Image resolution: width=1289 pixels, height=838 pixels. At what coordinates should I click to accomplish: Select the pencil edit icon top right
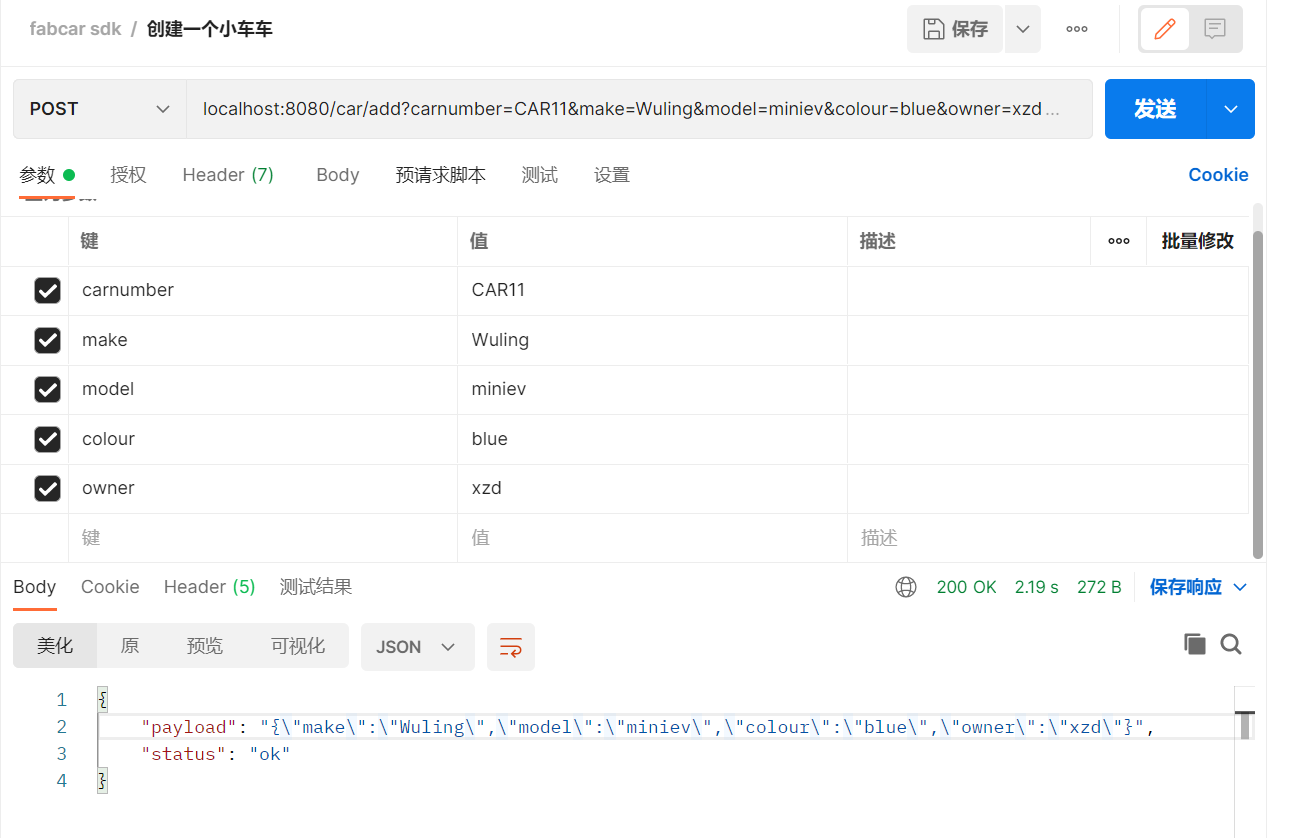[x=1164, y=28]
